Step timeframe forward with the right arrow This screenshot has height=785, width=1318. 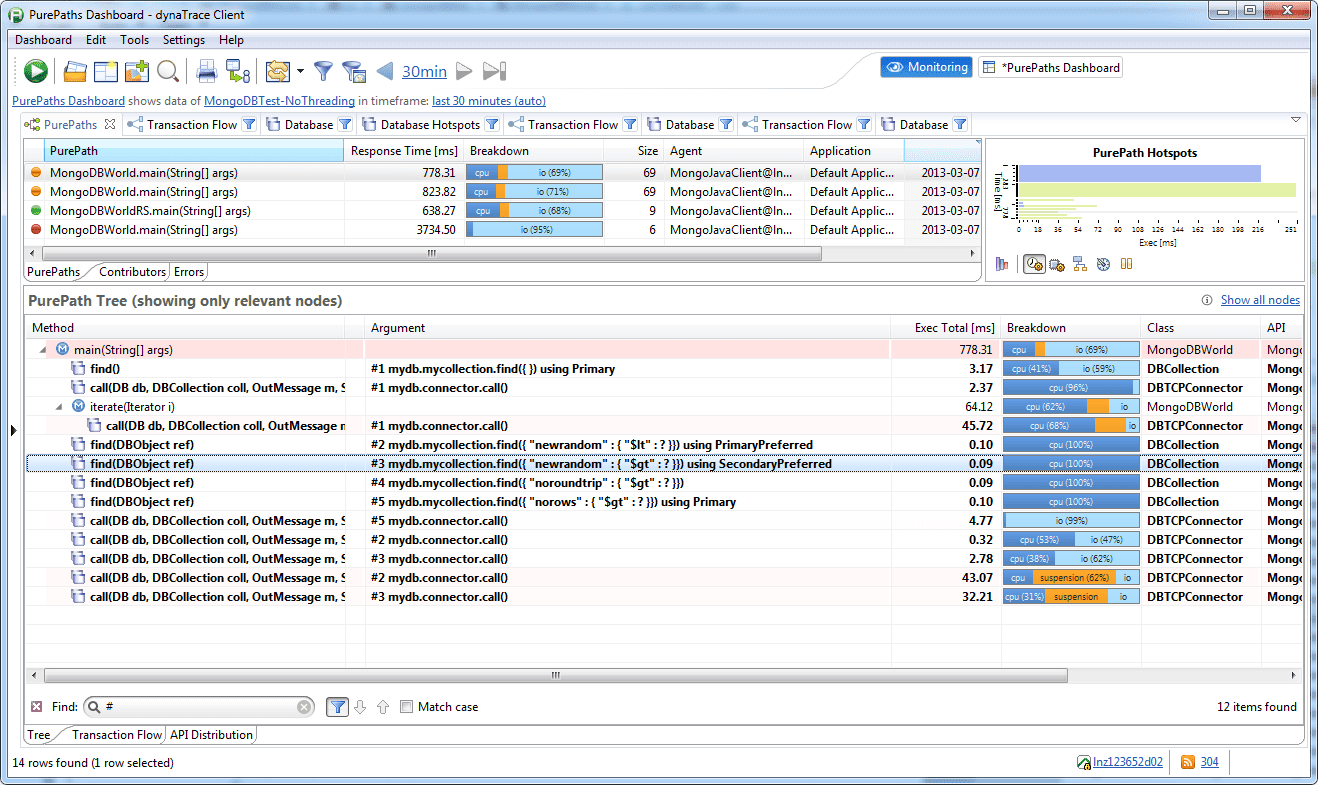point(464,71)
